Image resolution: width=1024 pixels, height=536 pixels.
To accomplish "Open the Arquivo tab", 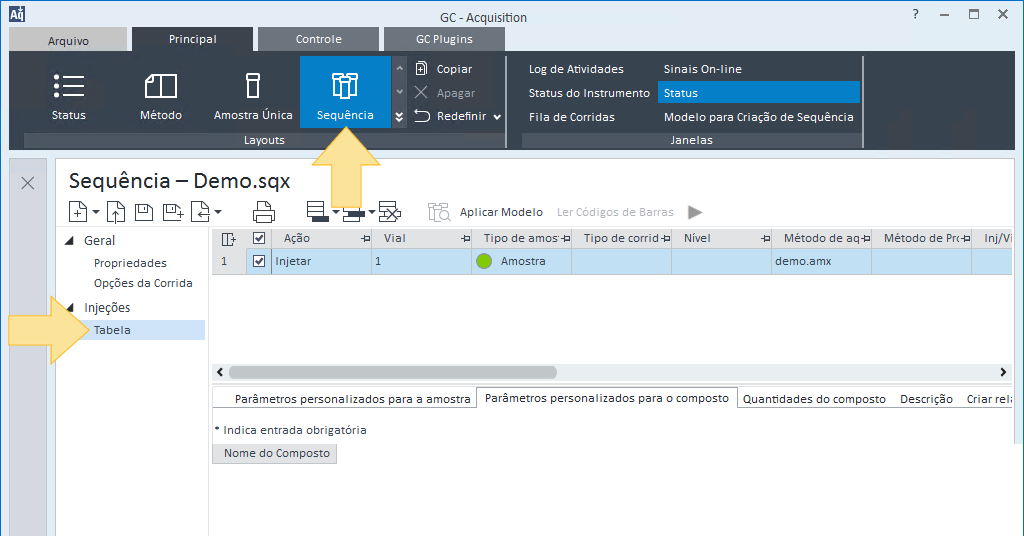I will pos(68,40).
